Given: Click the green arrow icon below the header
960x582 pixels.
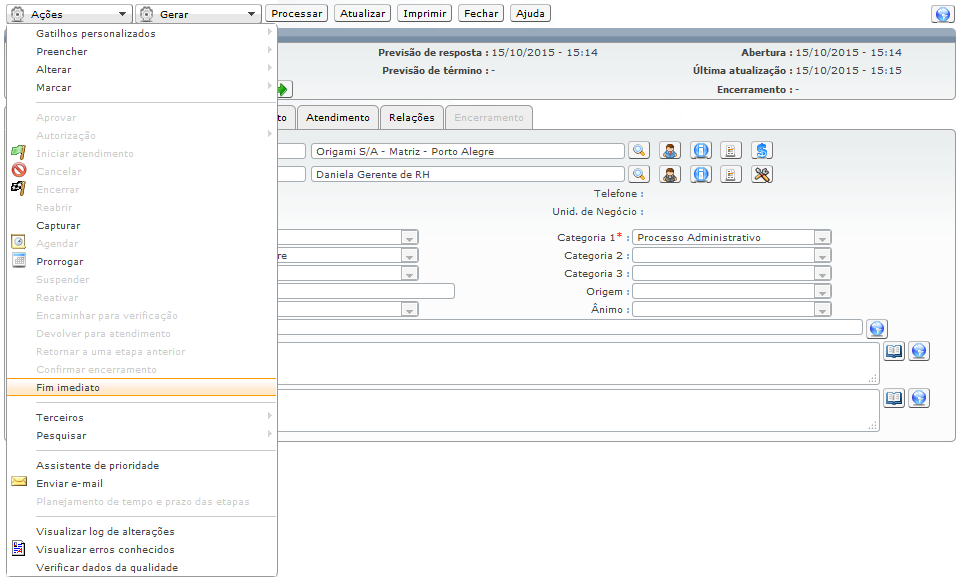Looking at the screenshot, I should (284, 89).
